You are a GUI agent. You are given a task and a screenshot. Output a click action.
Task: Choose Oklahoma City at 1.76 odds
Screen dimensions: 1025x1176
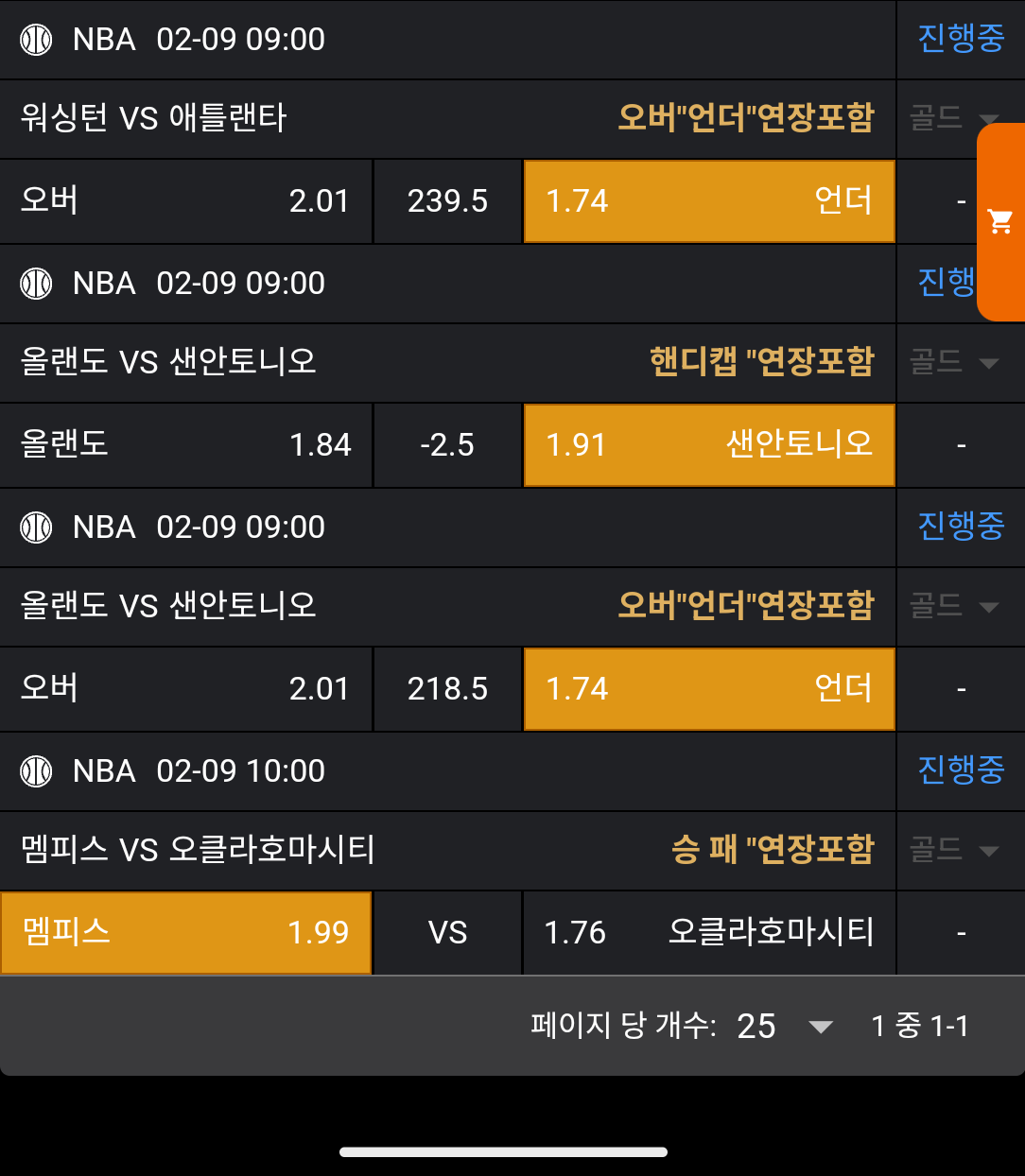(708, 933)
